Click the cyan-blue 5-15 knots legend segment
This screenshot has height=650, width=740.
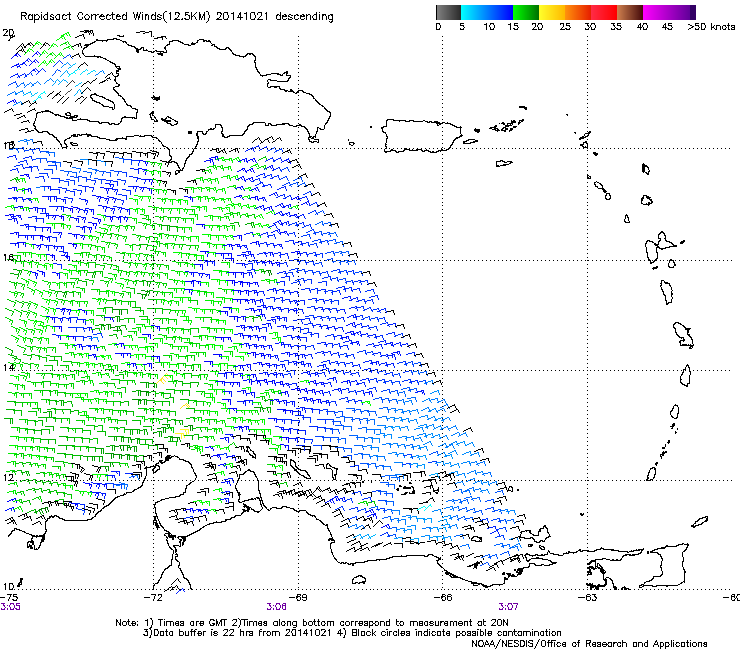487,12
